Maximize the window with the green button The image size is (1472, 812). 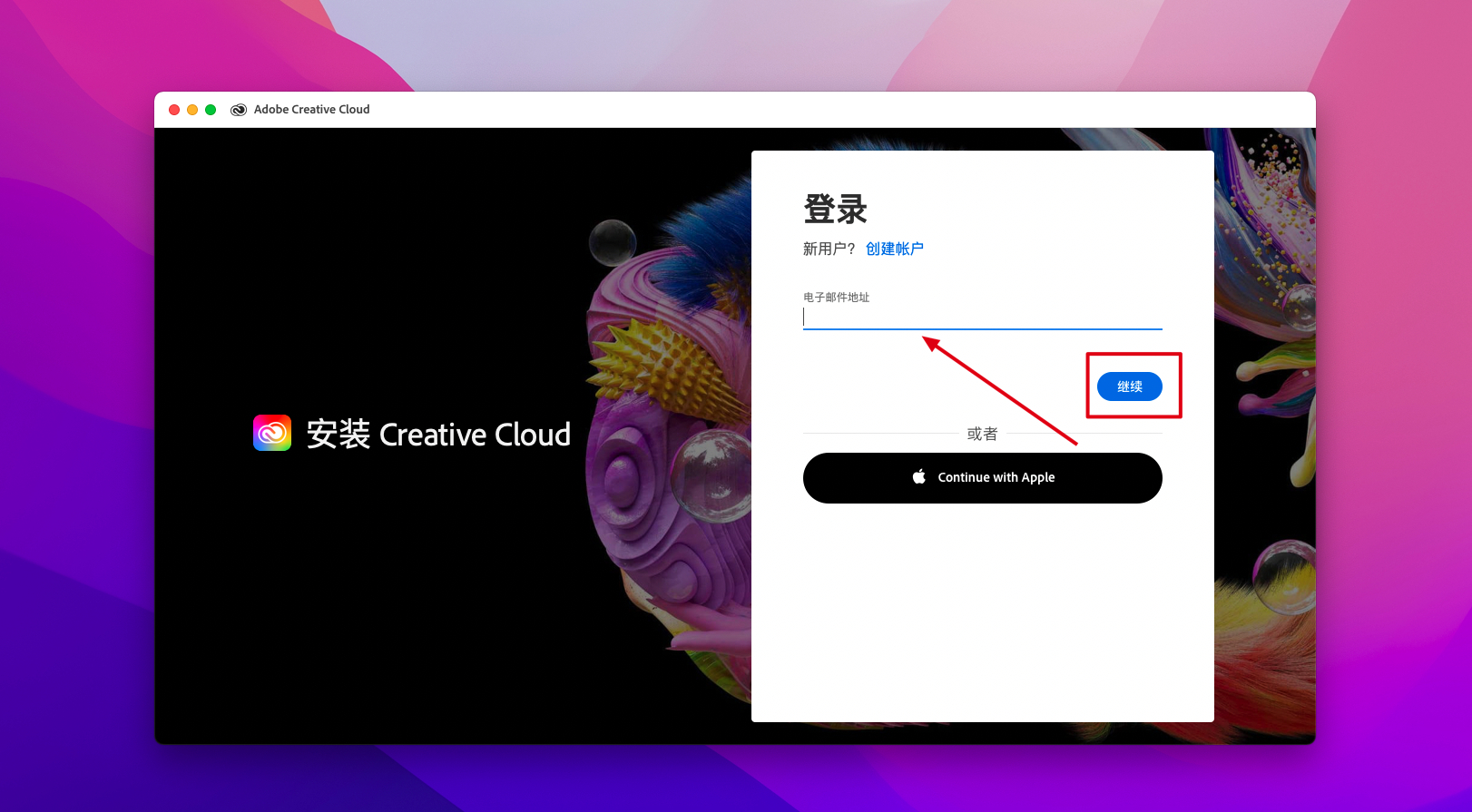(211, 110)
